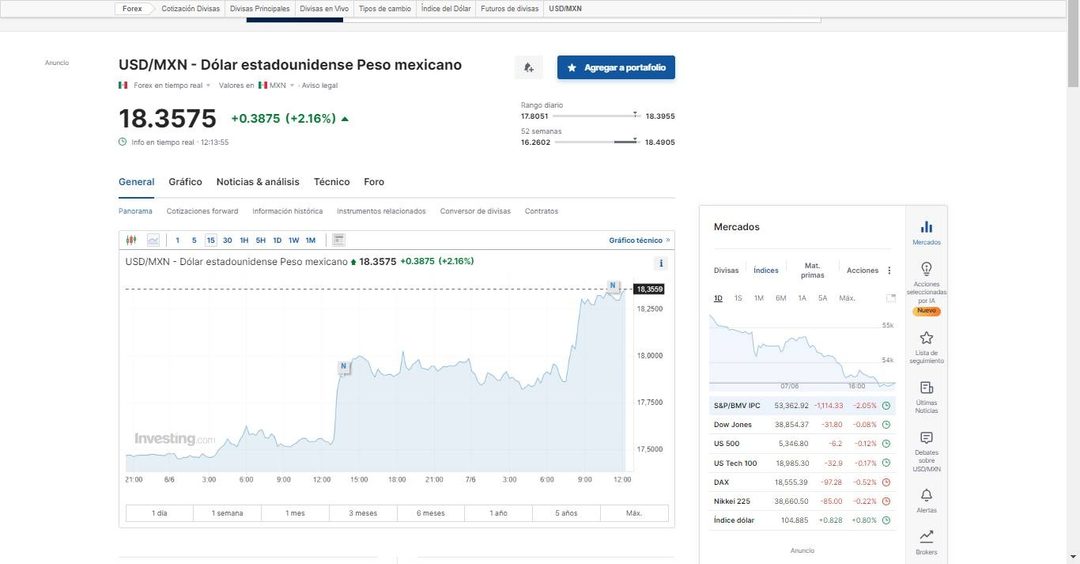Click the 52 semanas range bar
This screenshot has width=1080, height=564.
(x=596, y=142)
